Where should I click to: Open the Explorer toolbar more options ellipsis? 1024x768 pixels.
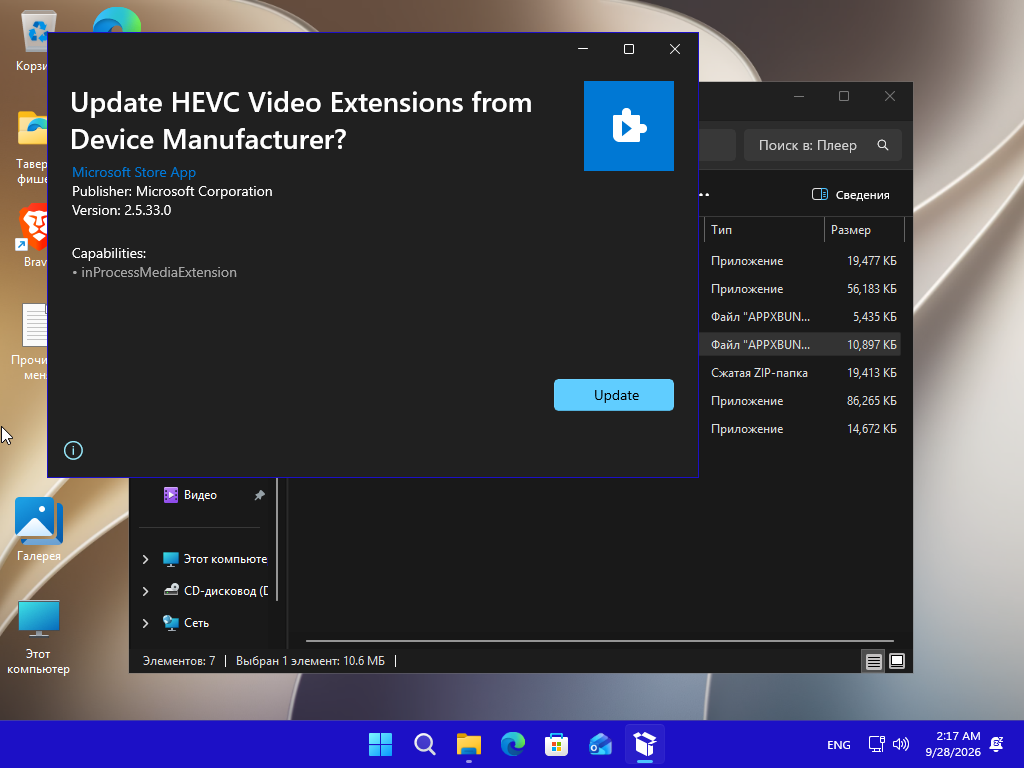(704, 195)
